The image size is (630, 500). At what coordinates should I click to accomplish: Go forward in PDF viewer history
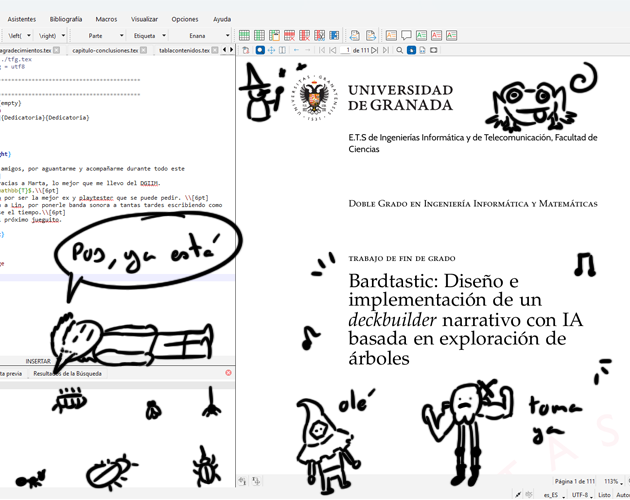(308, 50)
